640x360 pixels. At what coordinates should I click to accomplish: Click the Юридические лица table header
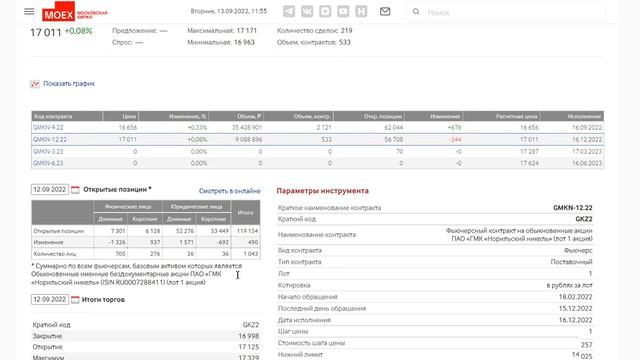[197, 207]
